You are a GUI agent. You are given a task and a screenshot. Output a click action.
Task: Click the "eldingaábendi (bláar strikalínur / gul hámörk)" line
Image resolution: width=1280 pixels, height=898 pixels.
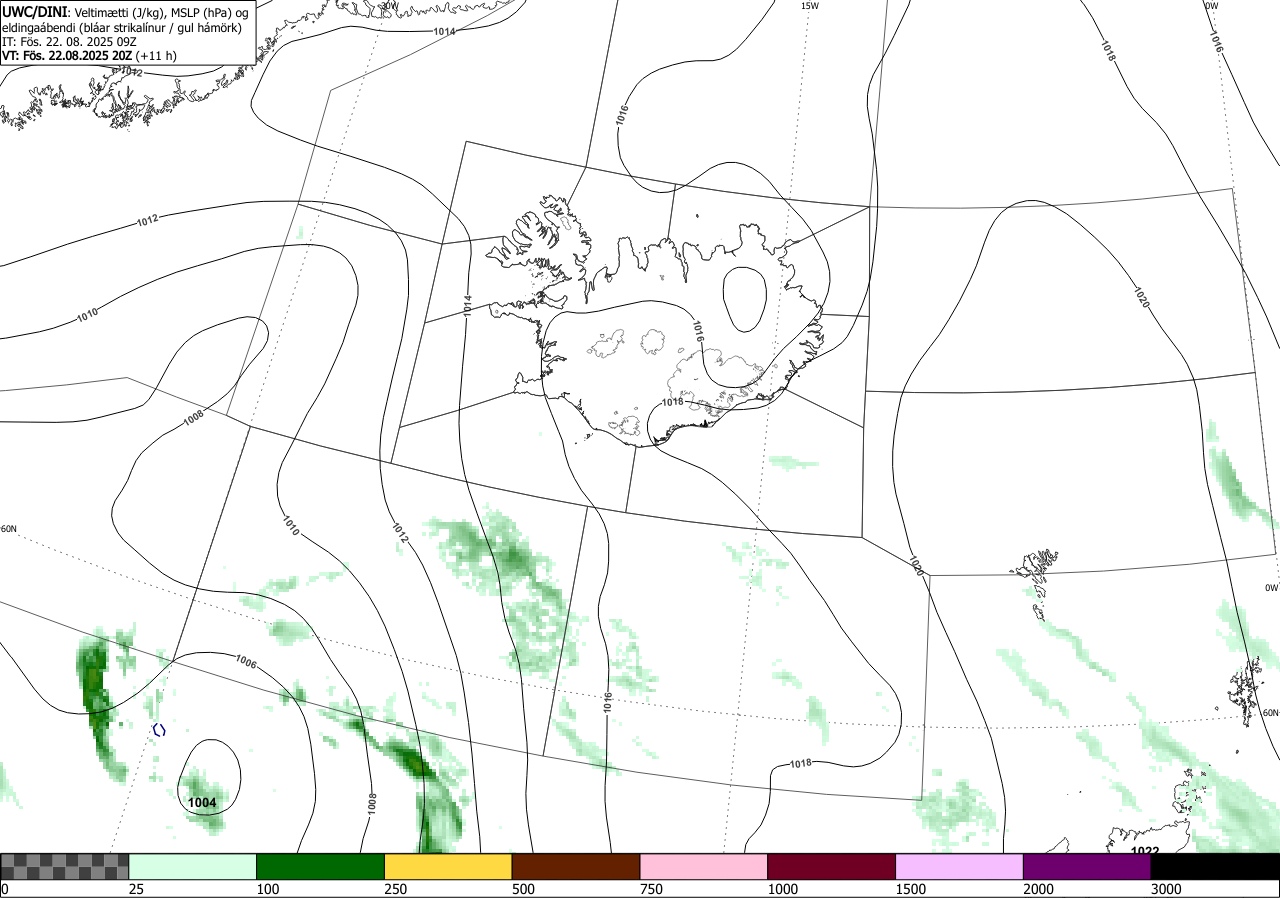click(122, 27)
